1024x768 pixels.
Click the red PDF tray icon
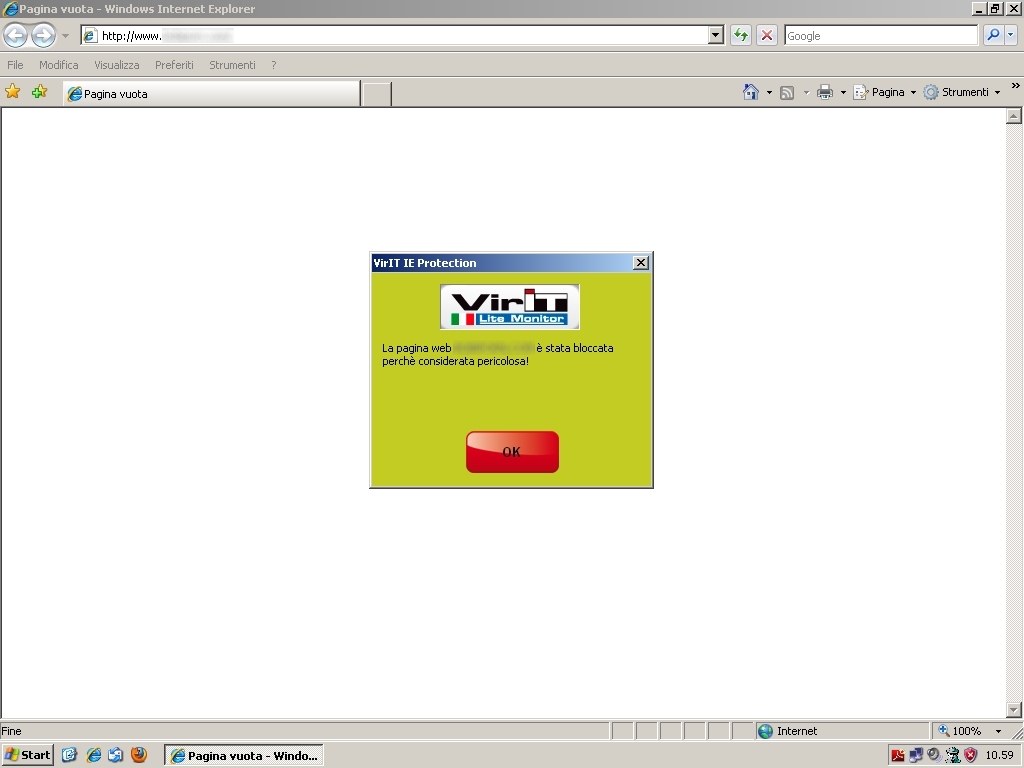point(898,756)
